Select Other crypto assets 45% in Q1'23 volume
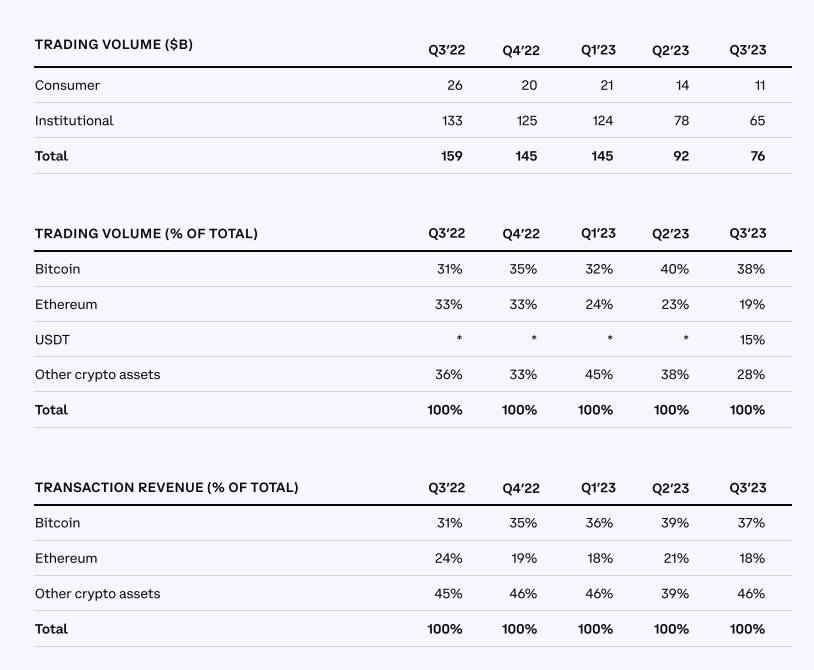This screenshot has width=814, height=670. coord(599,374)
